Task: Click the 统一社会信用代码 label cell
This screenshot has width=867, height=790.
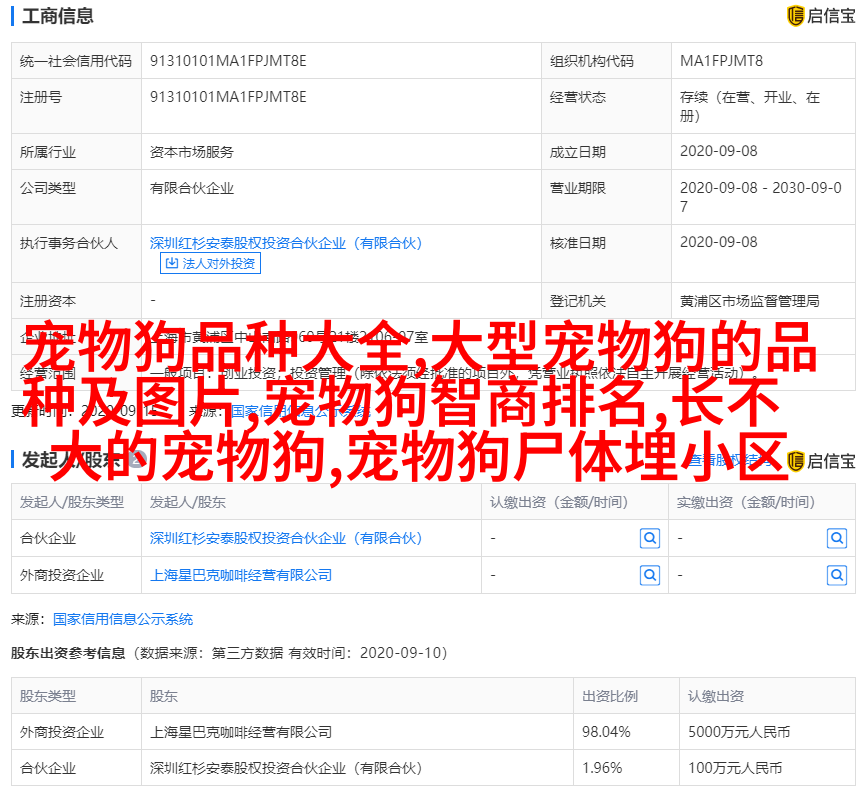Action: pyautogui.click(x=76, y=61)
